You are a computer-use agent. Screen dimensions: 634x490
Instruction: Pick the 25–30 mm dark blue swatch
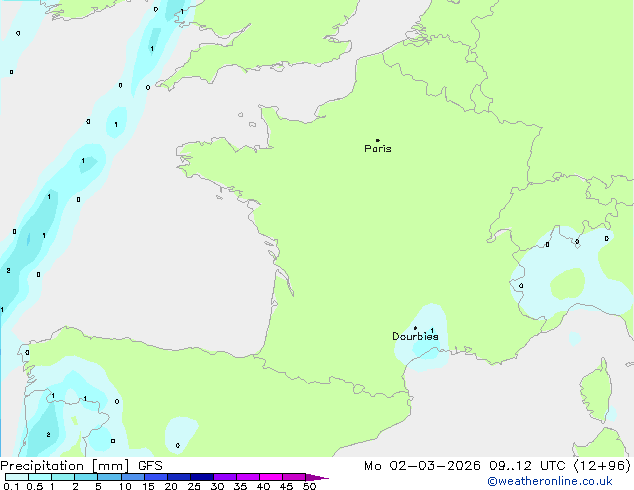(201, 477)
